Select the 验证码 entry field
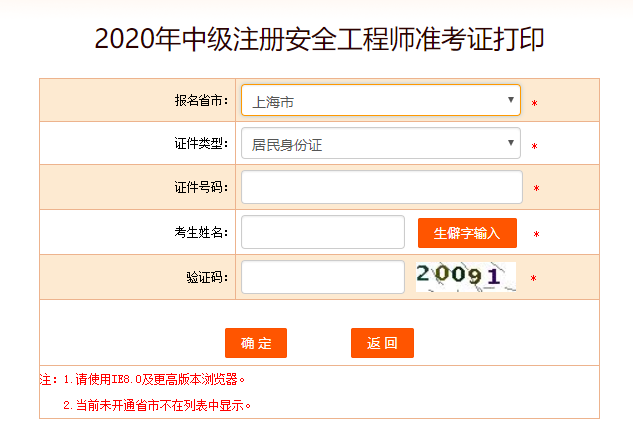This screenshot has width=633, height=447. [323, 277]
